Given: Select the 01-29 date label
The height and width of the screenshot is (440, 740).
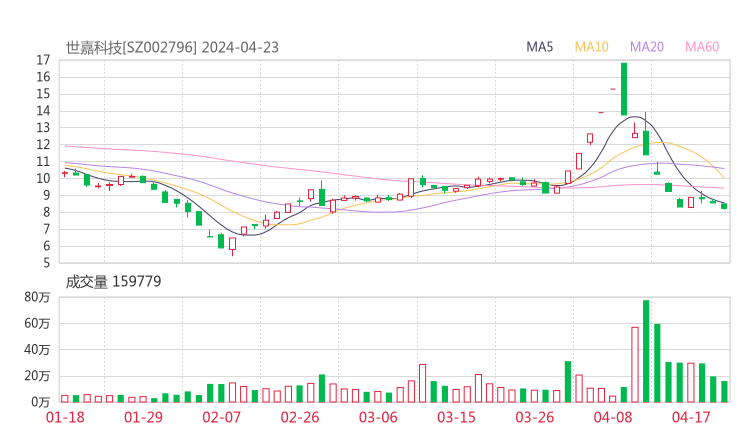Looking at the screenshot, I should [x=143, y=417].
